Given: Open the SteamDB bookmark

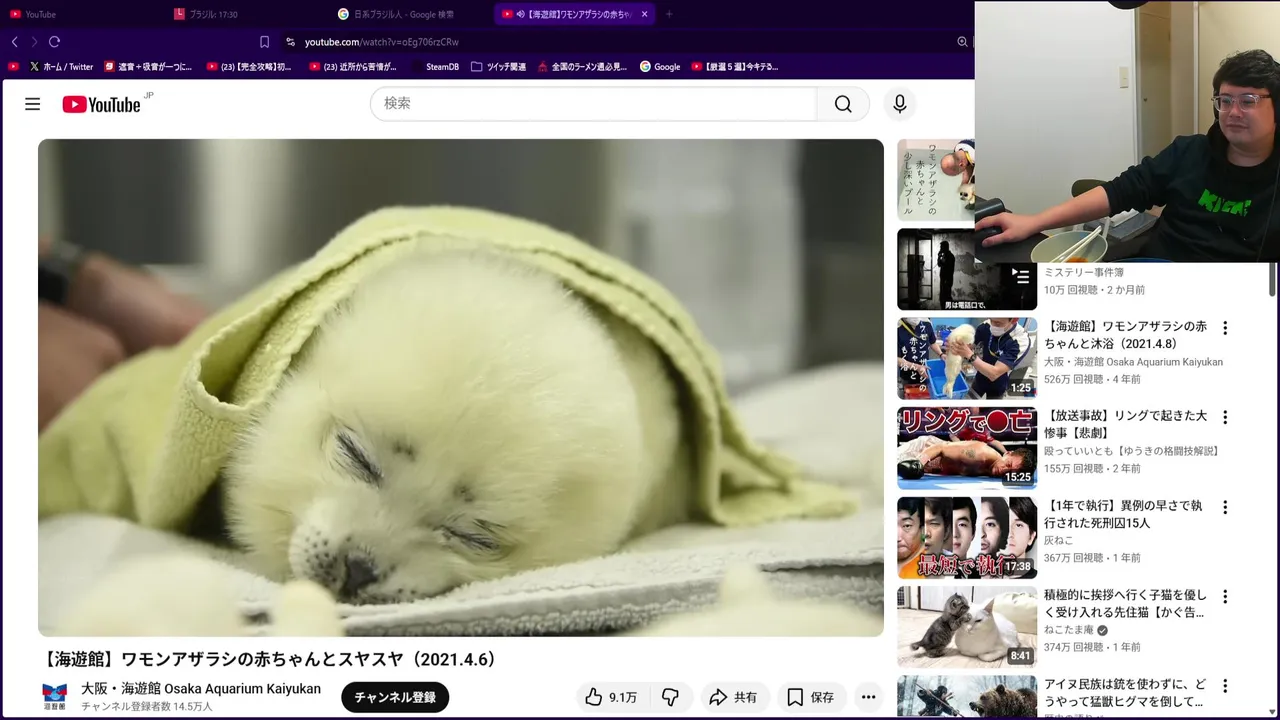Looking at the screenshot, I should 435,67.
